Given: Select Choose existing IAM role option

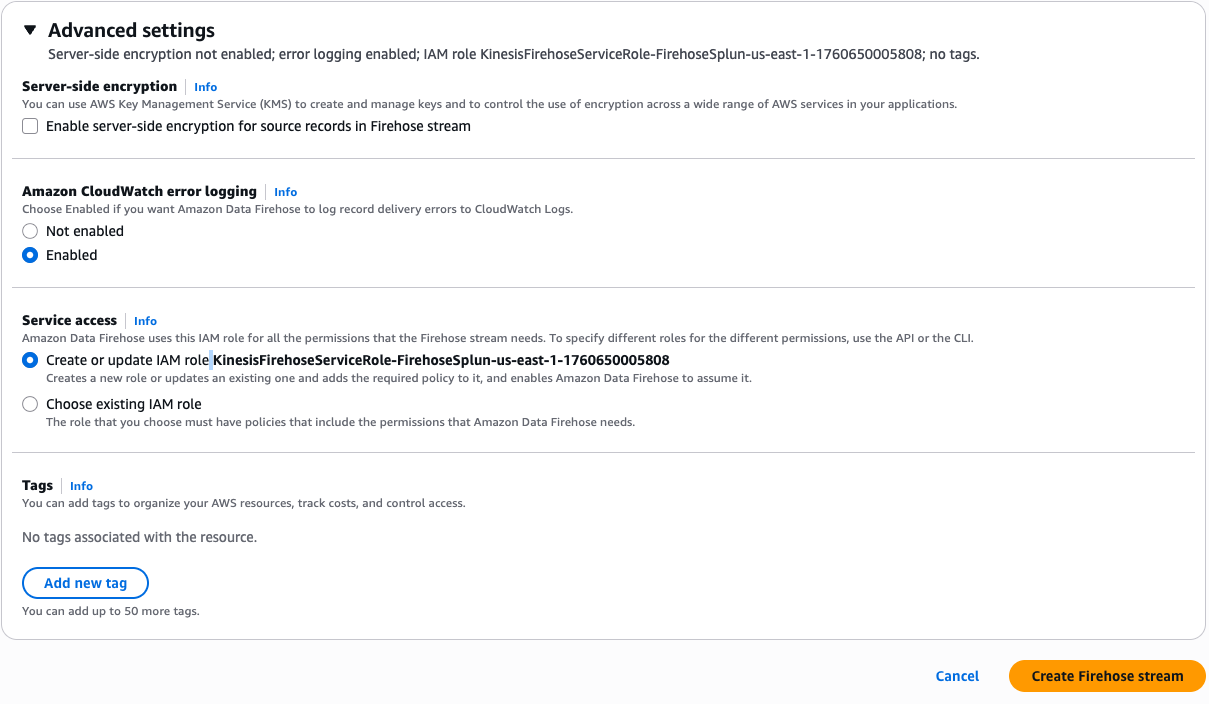Looking at the screenshot, I should tap(30, 404).
